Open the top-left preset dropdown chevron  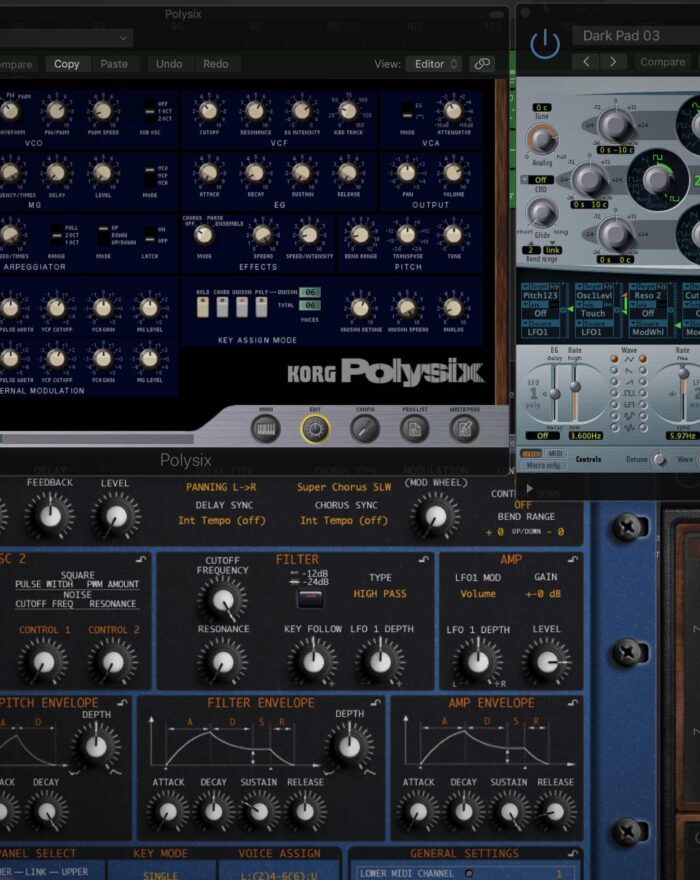123,38
